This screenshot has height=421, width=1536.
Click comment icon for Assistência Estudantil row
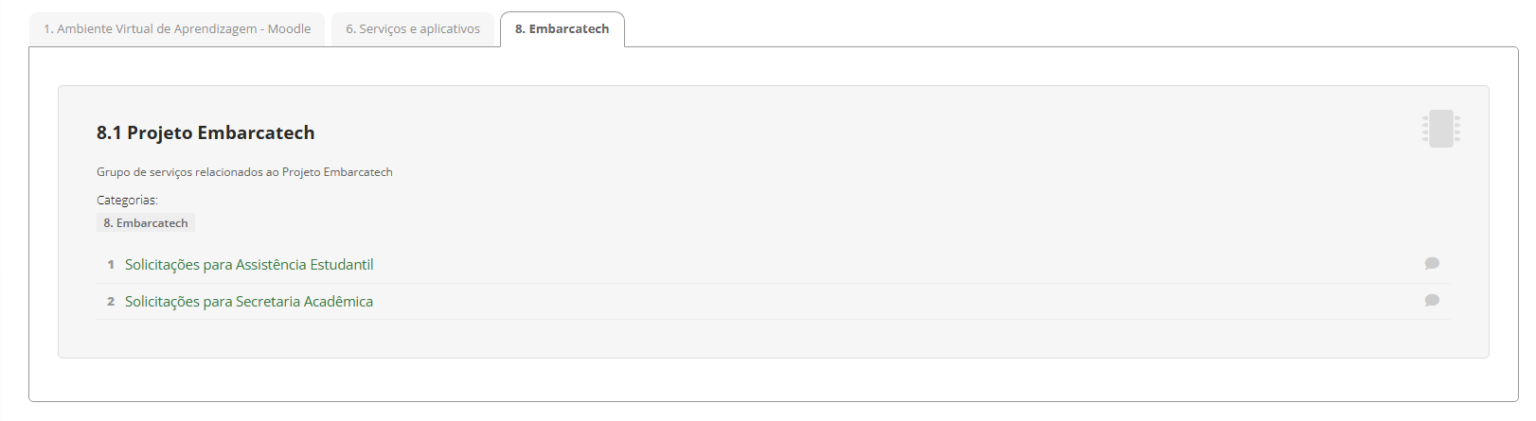tap(1432, 264)
